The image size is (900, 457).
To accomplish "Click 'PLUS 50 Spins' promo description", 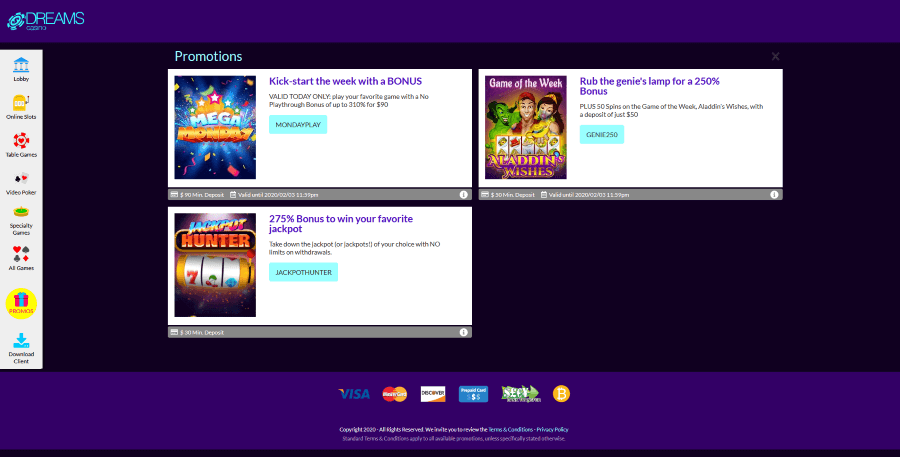I will coord(672,110).
